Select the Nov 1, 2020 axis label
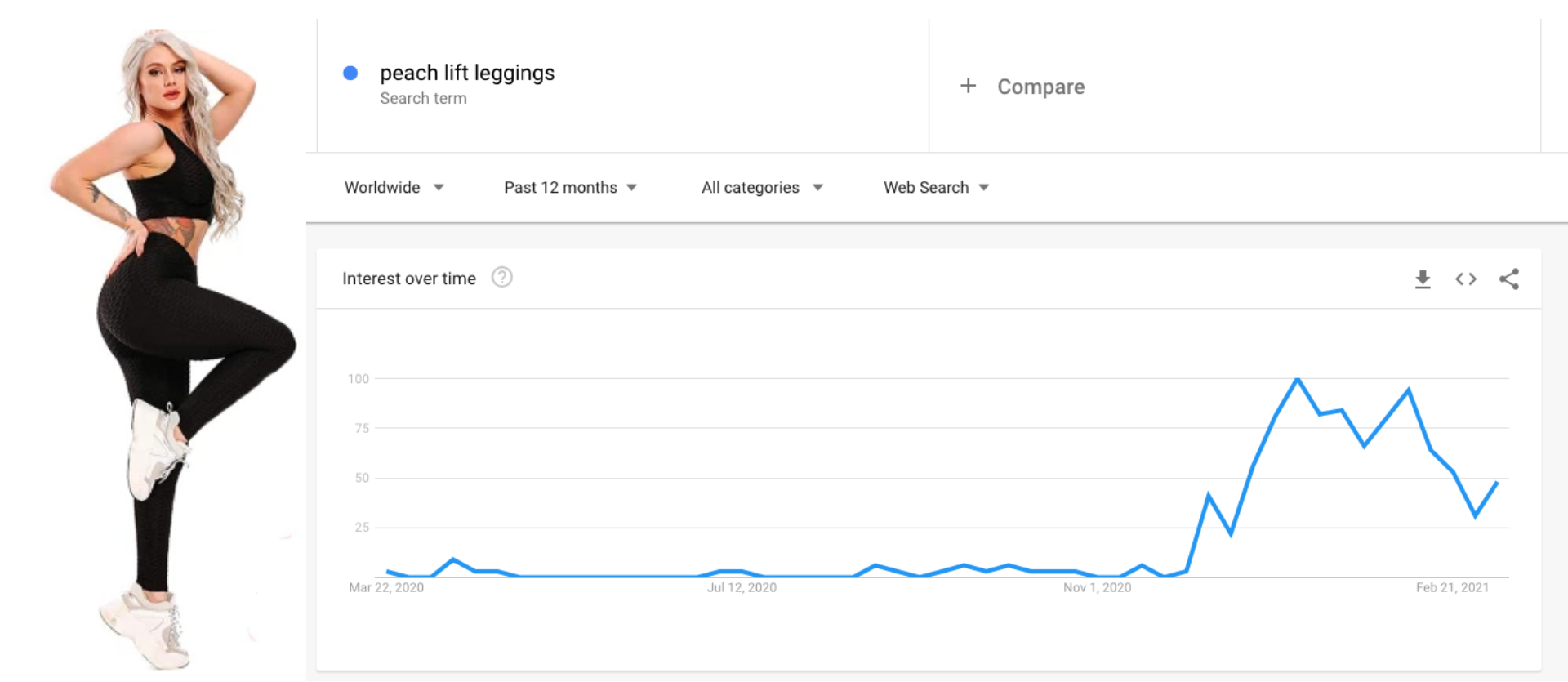This screenshot has width=1568, height=682. pyautogui.click(x=1097, y=587)
